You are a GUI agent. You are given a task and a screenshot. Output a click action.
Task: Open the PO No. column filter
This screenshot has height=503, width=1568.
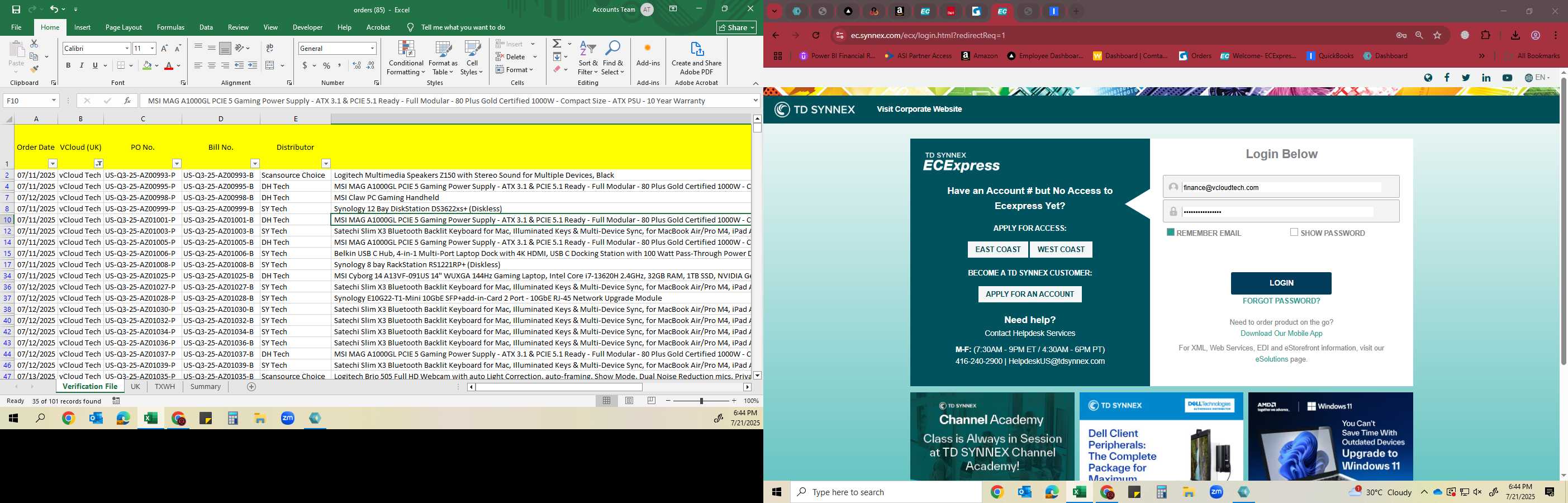point(177,163)
